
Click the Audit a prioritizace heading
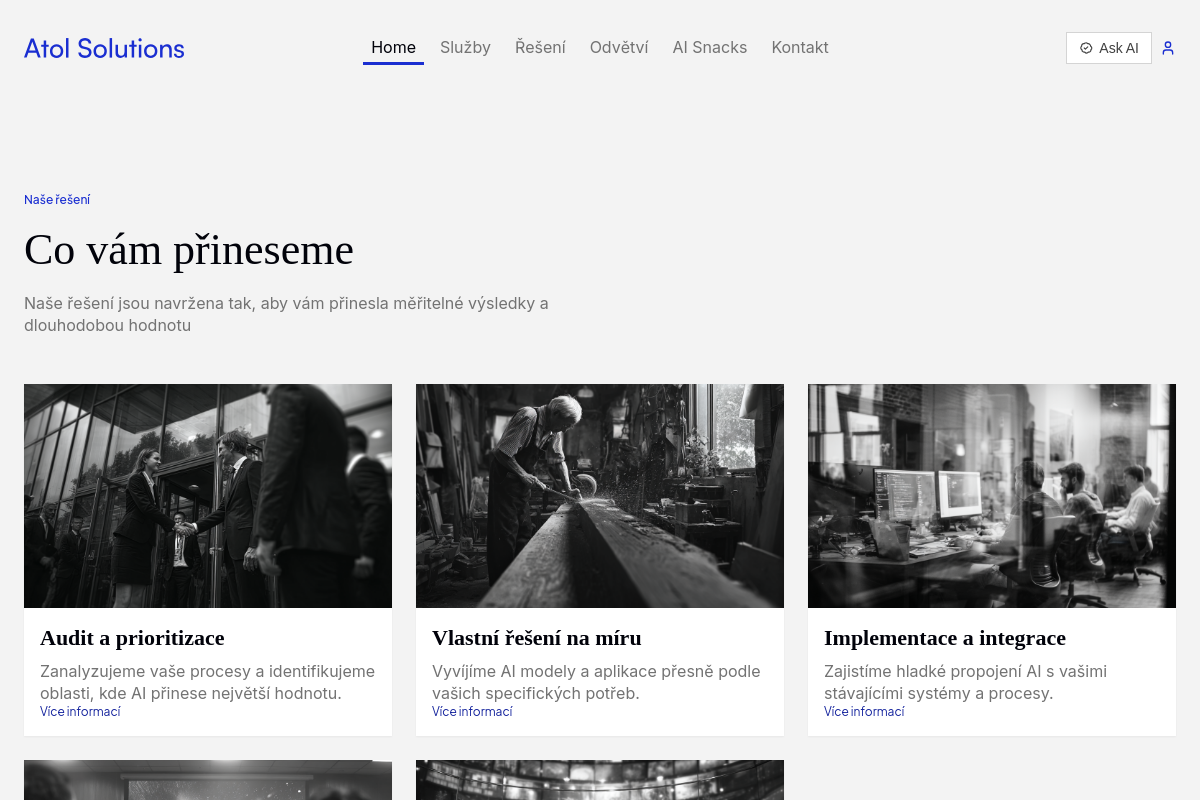132,638
